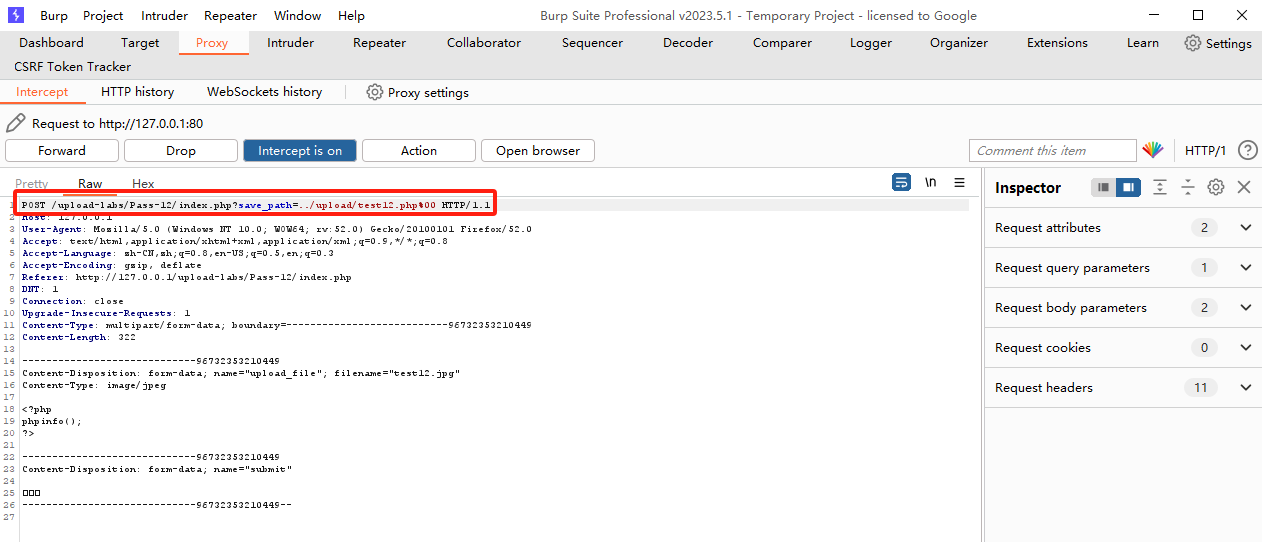Click the HTTP/1 protocol label
Viewport: 1262px width, 542px height.
coord(1205,151)
